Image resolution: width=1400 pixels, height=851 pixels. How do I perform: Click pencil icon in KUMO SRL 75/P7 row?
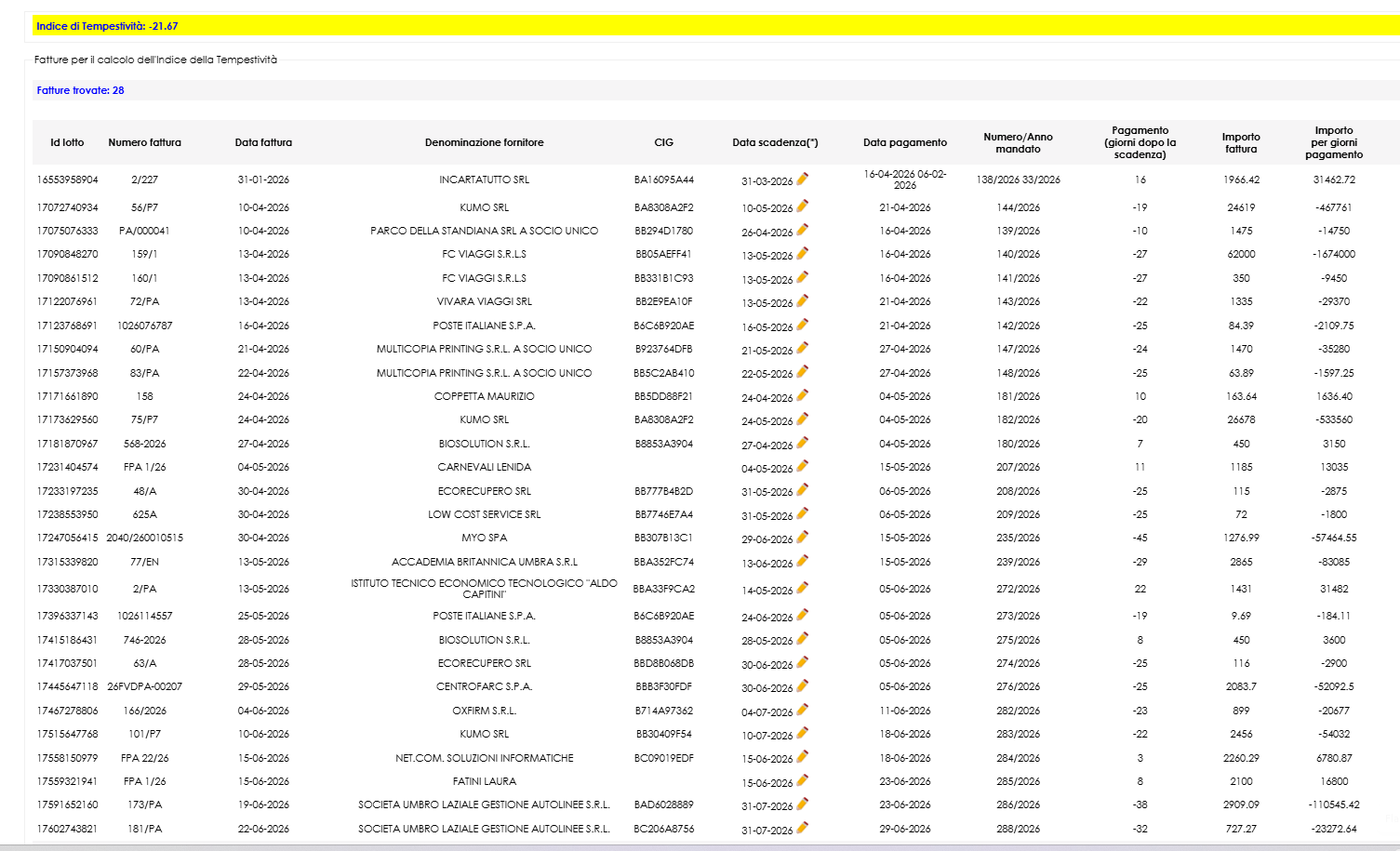pyautogui.click(x=802, y=419)
